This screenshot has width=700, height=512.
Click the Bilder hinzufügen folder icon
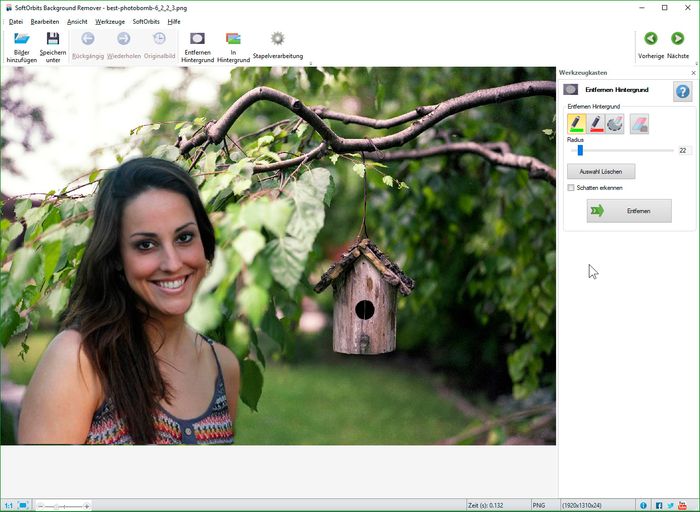click(x=21, y=39)
